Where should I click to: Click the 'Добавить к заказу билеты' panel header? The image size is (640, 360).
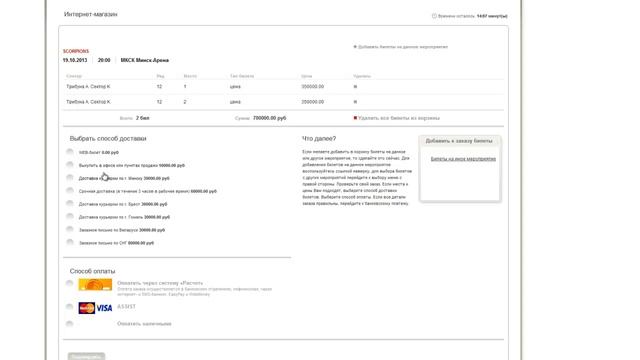pyautogui.click(x=459, y=141)
